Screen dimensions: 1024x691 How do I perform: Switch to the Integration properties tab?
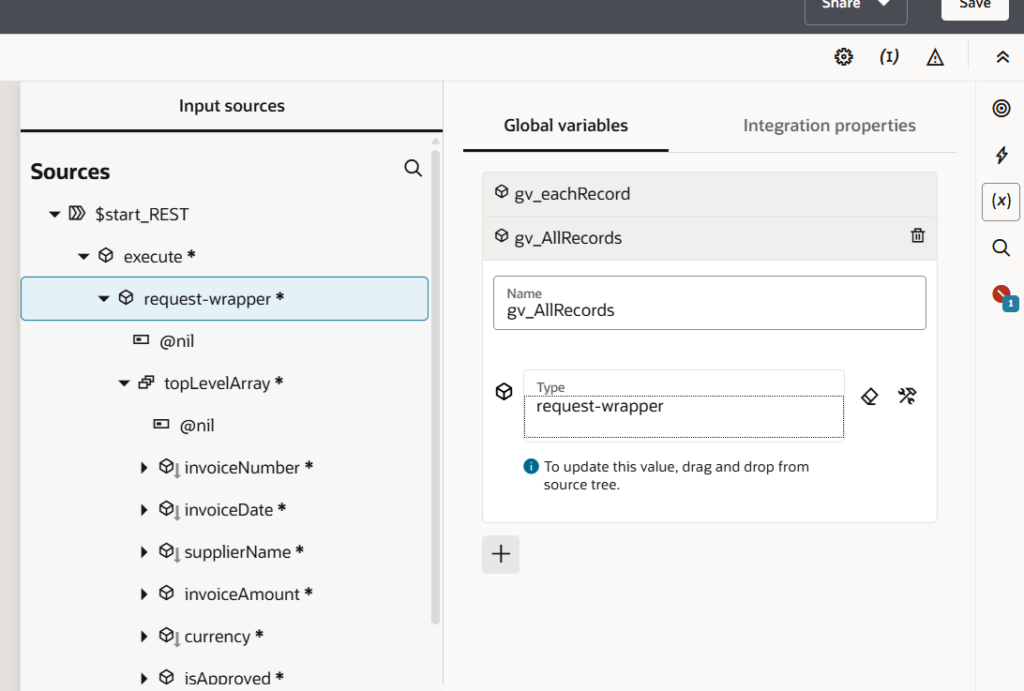pyautogui.click(x=829, y=126)
